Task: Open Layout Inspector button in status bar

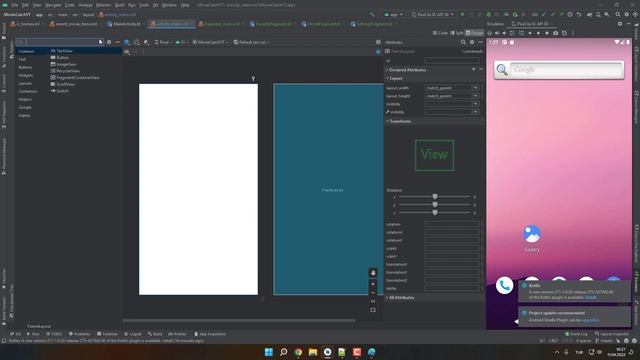Action: pos(613,334)
